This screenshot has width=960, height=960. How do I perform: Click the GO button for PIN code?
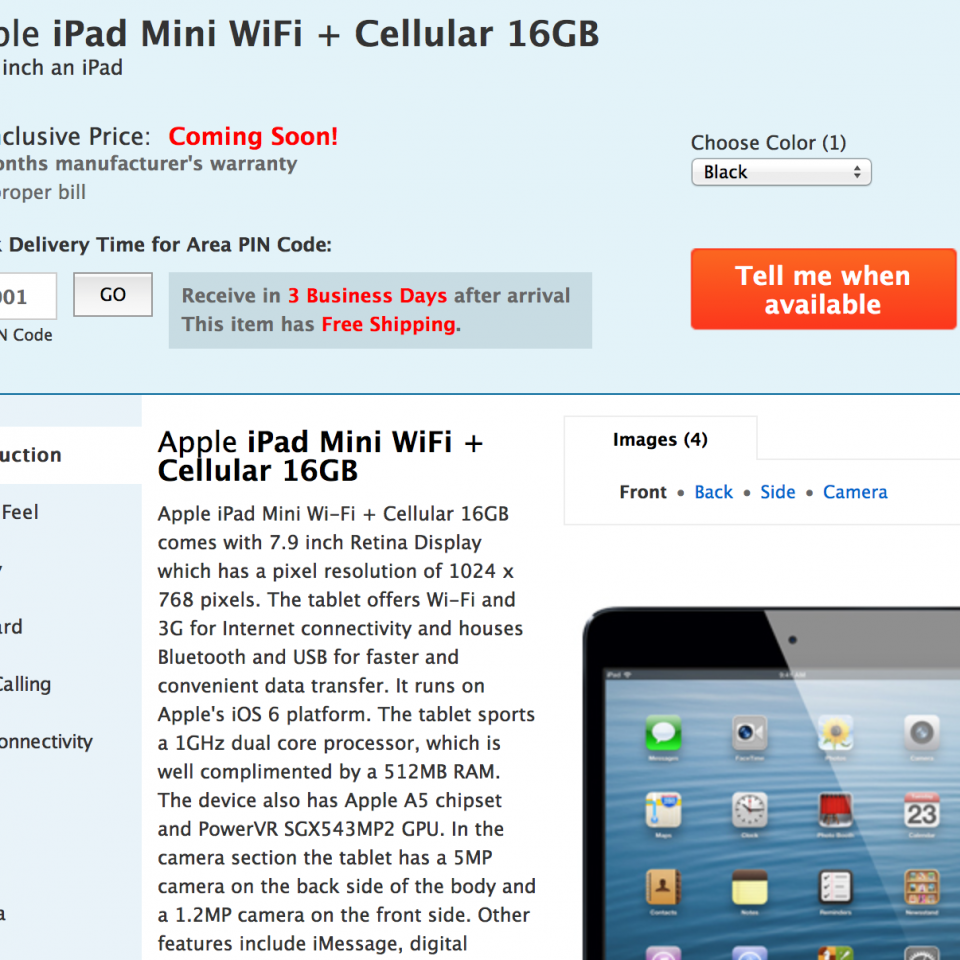[x=113, y=294]
